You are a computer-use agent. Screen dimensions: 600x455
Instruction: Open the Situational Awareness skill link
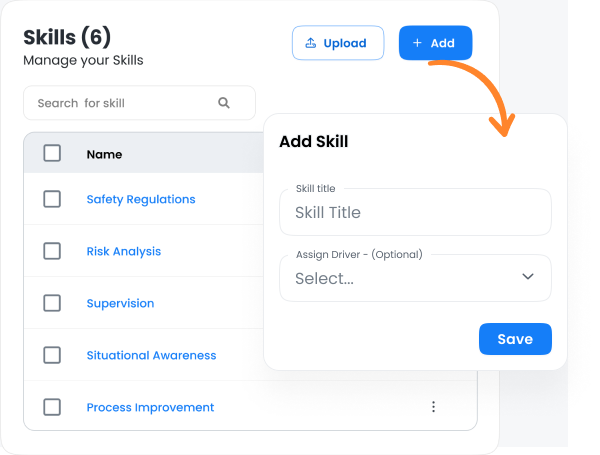[151, 355]
